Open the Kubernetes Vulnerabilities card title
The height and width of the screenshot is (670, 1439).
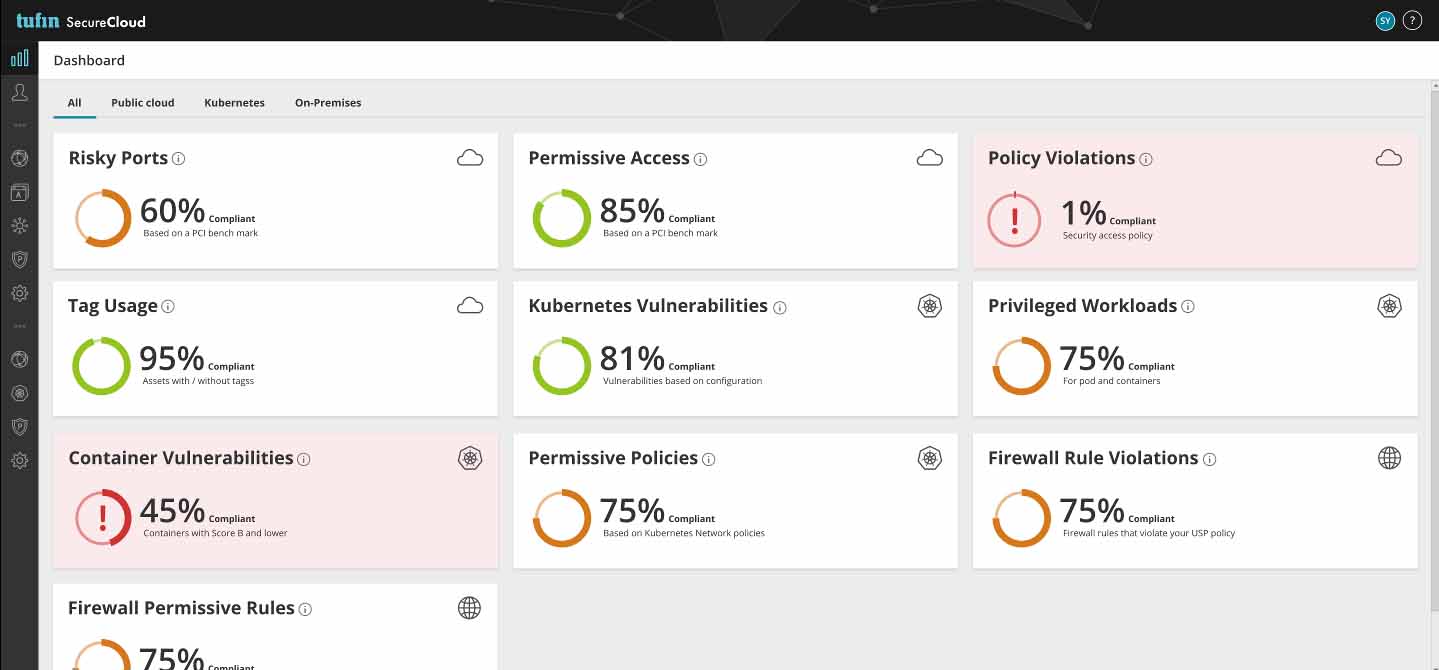coord(648,306)
